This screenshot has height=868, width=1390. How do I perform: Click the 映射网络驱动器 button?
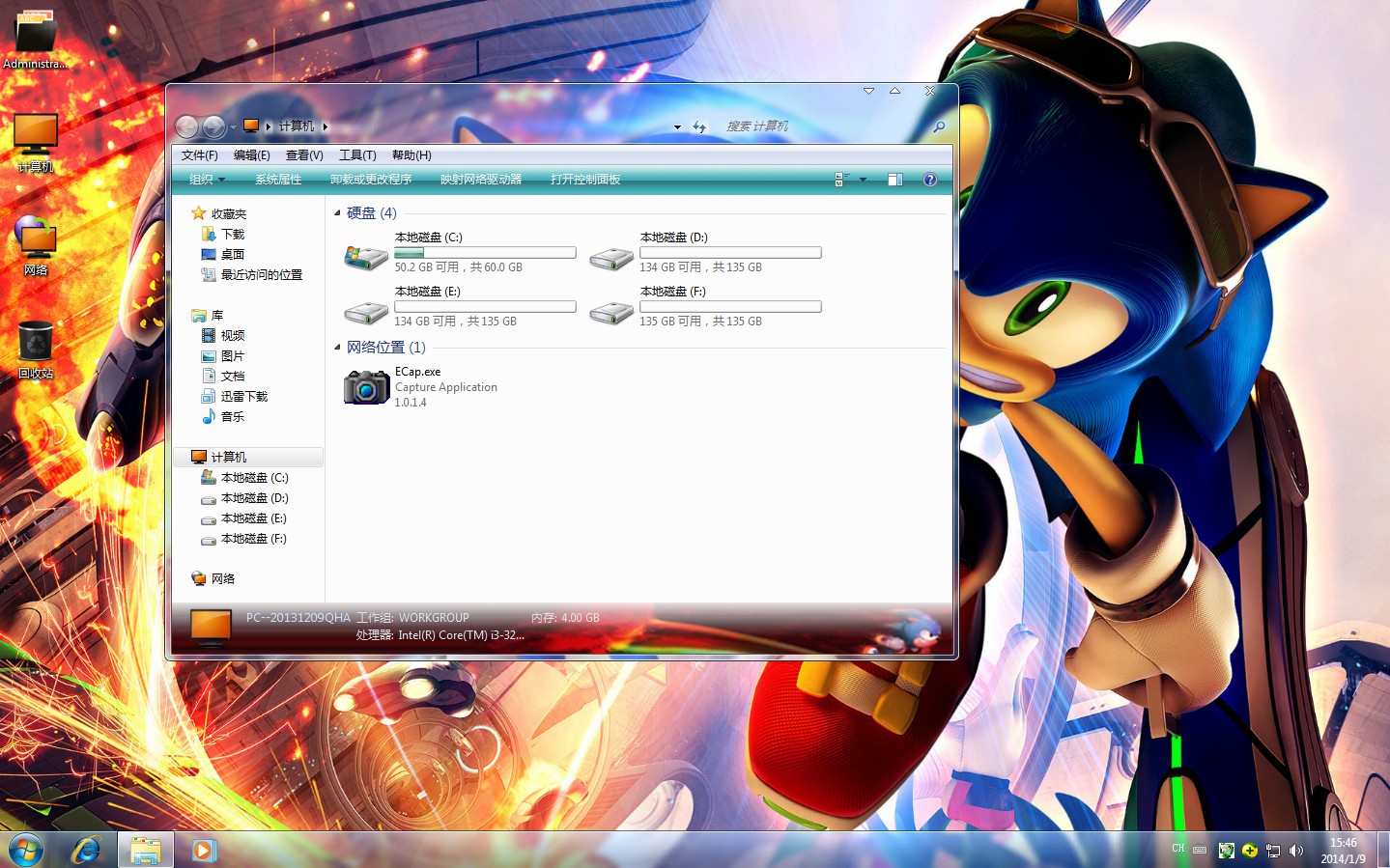[481, 180]
